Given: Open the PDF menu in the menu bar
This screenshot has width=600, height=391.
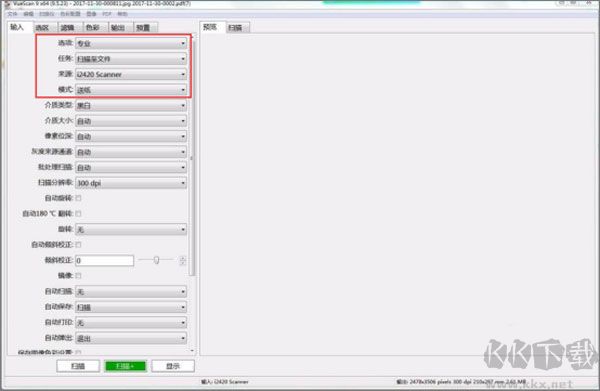Looking at the screenshot, I should (x=107, y=14).
